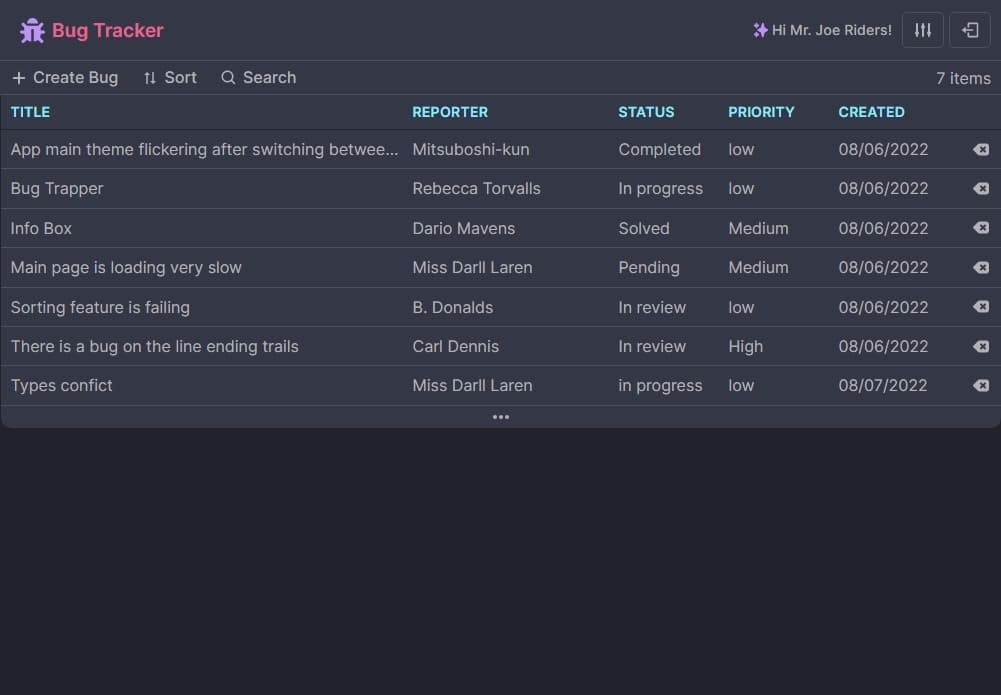The image size is (1001, 695).
Task: Click the plus icon next to Create Bug
Action: coord(18,77)
